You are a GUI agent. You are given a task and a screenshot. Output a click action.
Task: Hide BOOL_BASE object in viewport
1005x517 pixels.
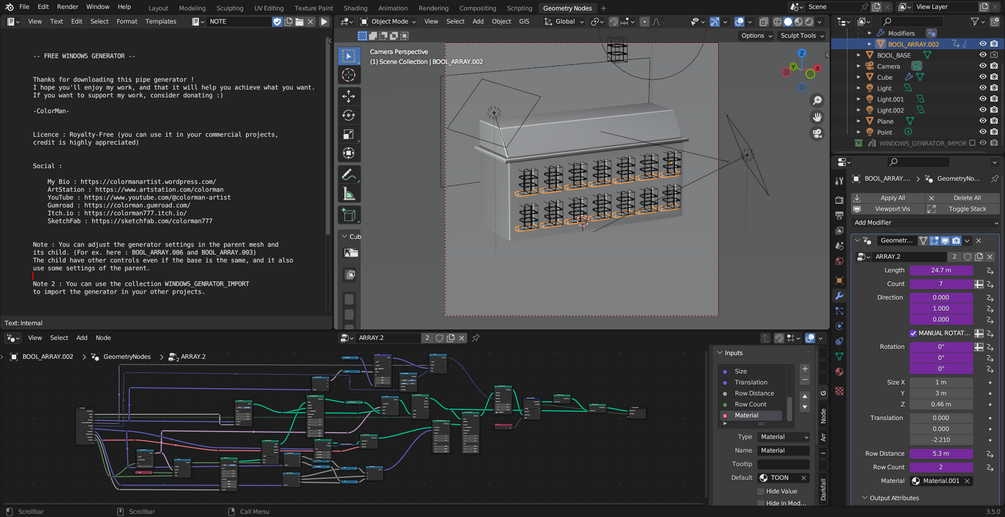(x=983, y=55)
